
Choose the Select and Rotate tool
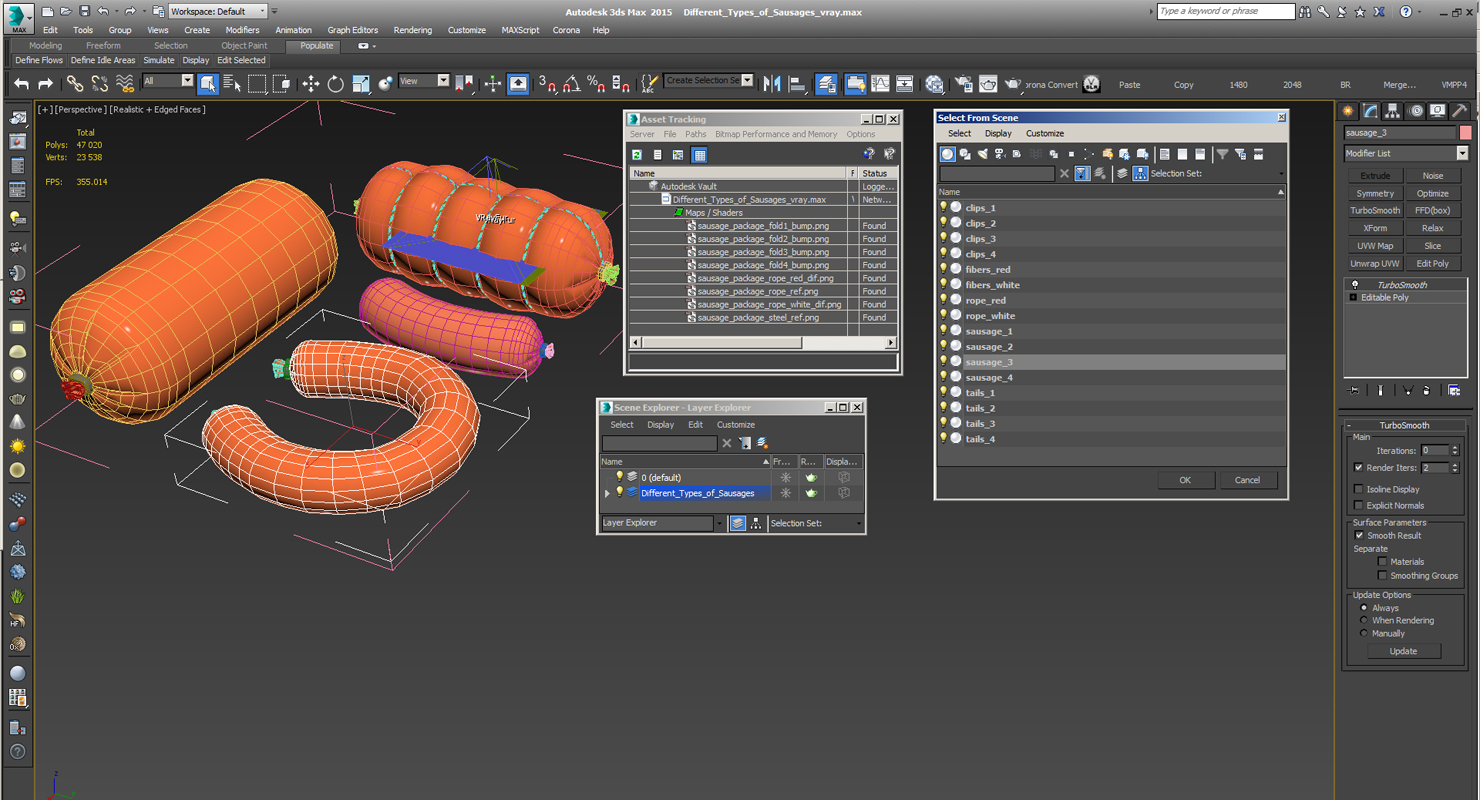point(336,84)
